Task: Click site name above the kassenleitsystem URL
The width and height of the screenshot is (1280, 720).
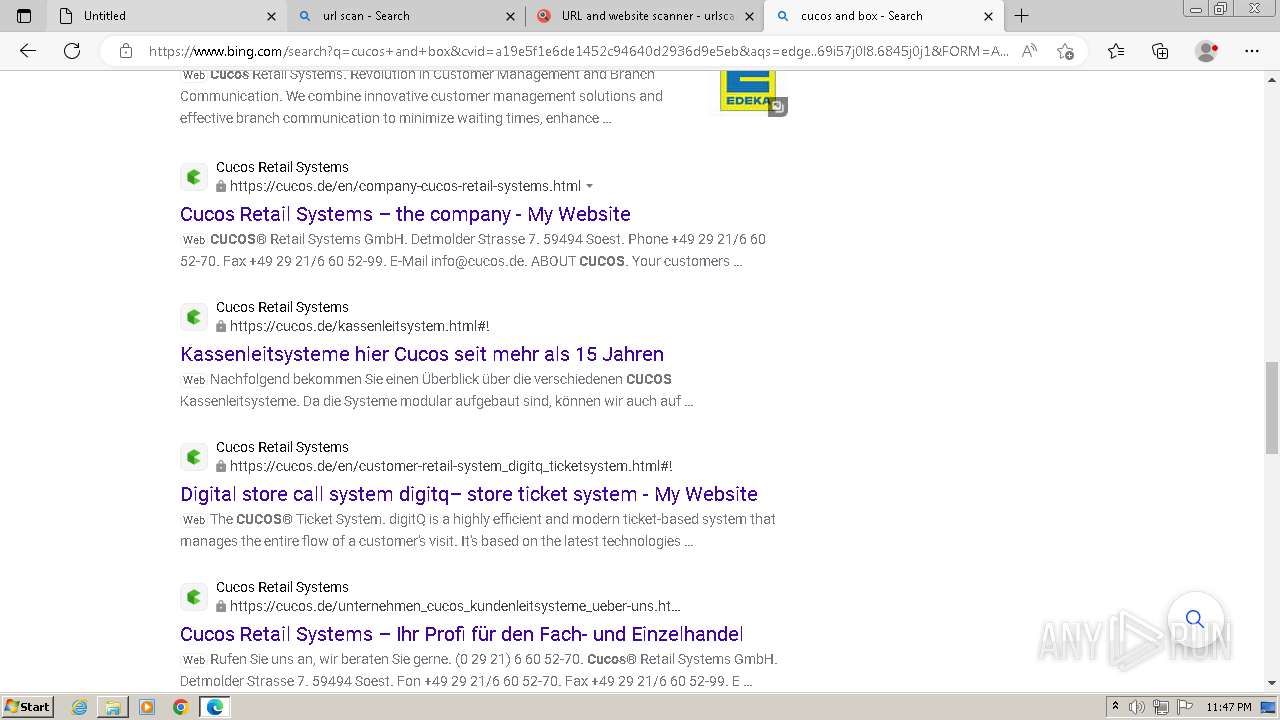Action: click(282, 307)
